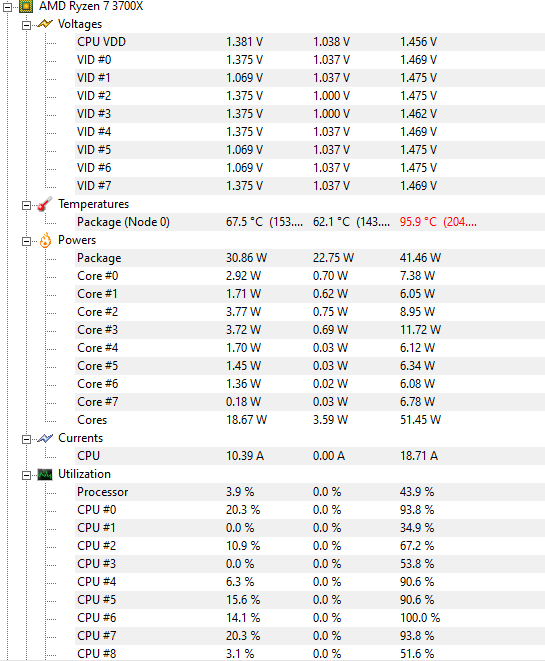The height and width of the screenshot is (661, 545).
Task: Select the VID #4 row
Action: [309, 132]
